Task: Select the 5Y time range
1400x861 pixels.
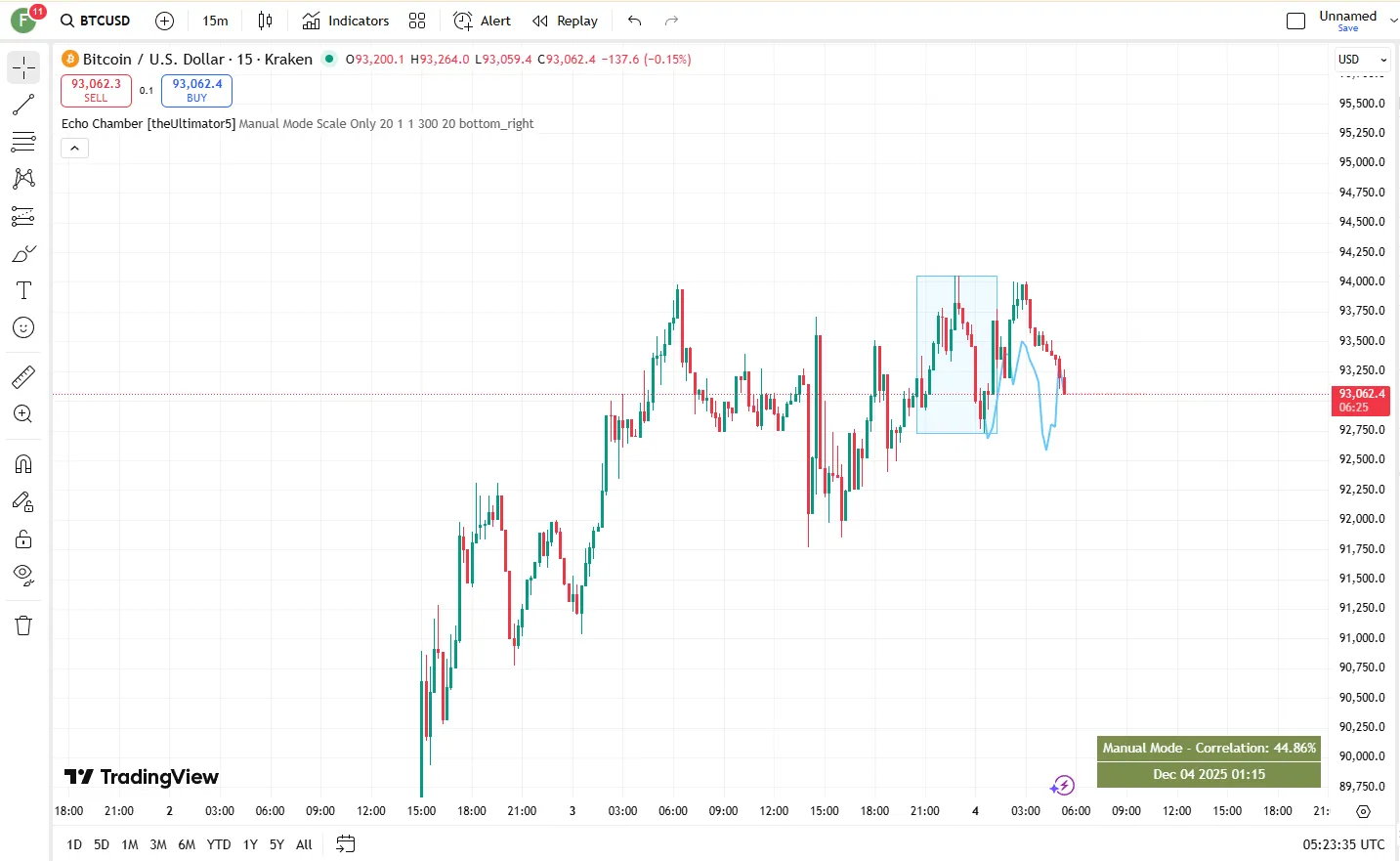Action: [276, 844]
